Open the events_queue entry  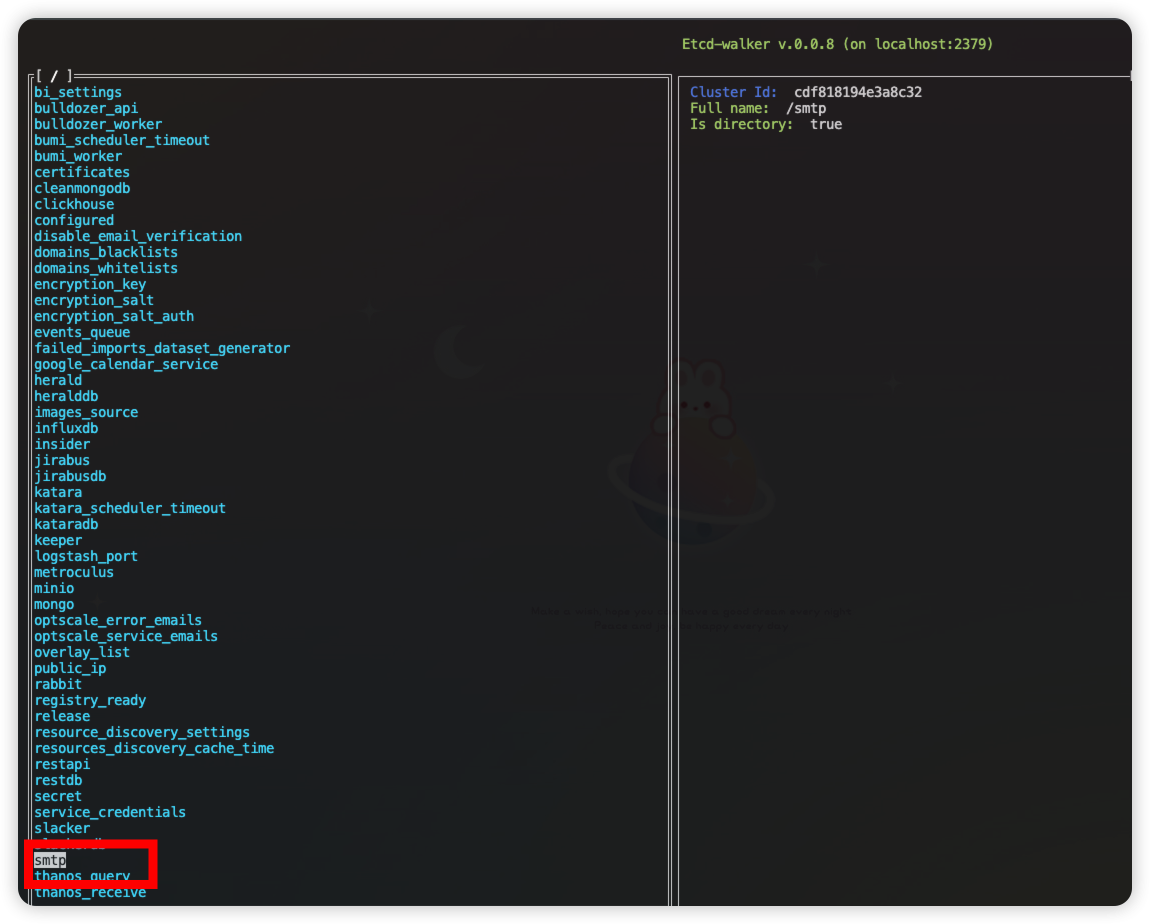coord(81,332)
